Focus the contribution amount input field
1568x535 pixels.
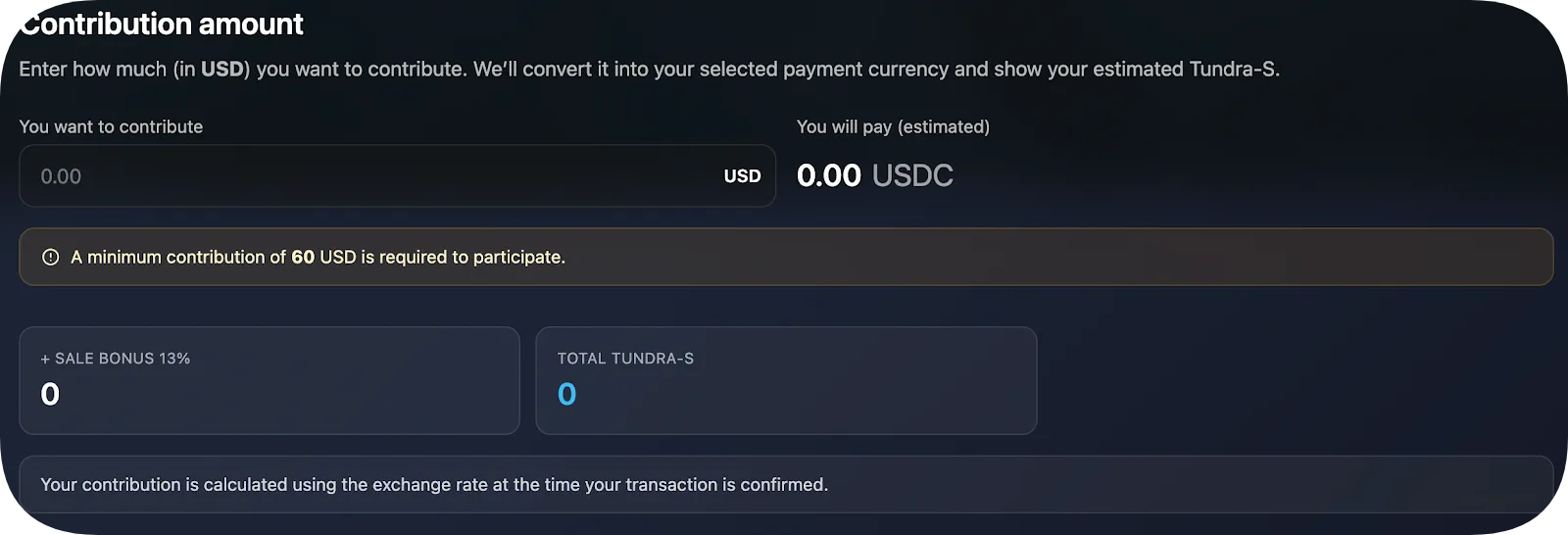[x=372, y=176]
